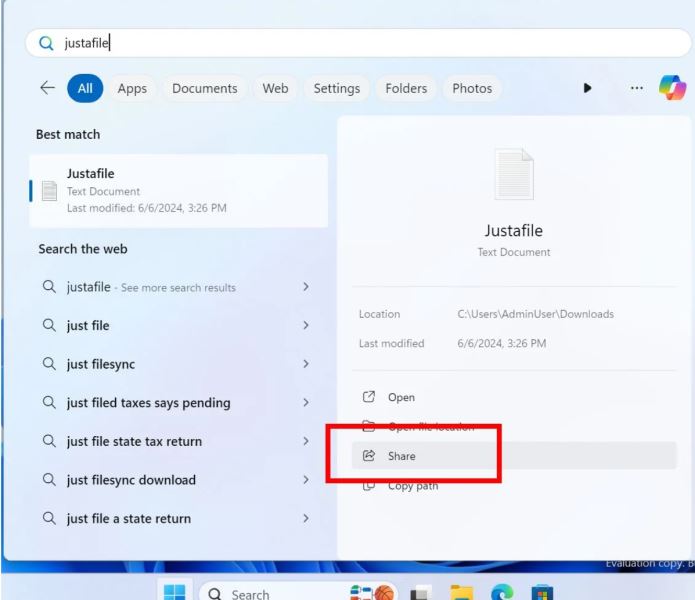Select the All filter tab

[x=85, y=88]
